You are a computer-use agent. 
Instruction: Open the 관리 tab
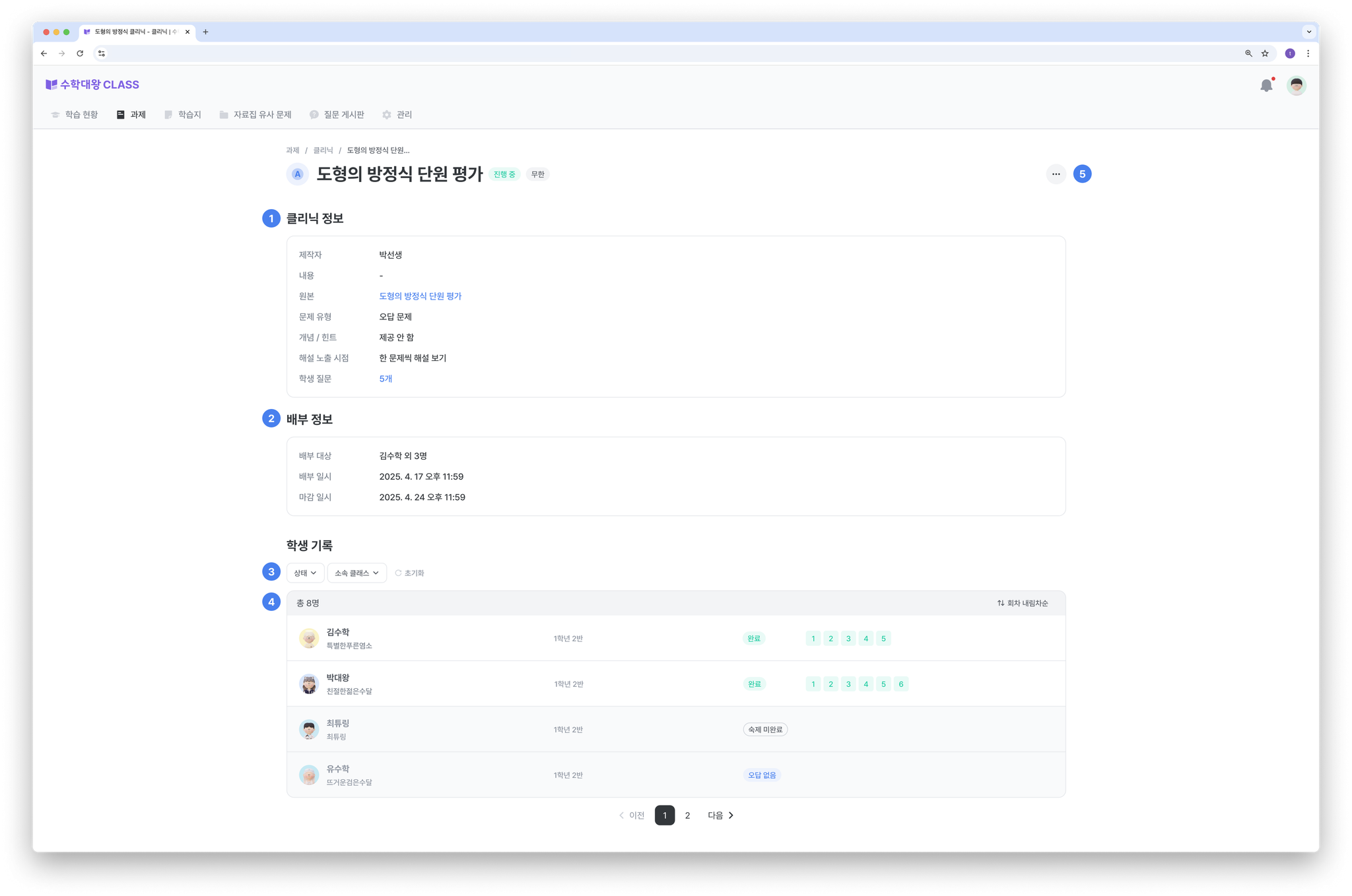tap(397, 115)
